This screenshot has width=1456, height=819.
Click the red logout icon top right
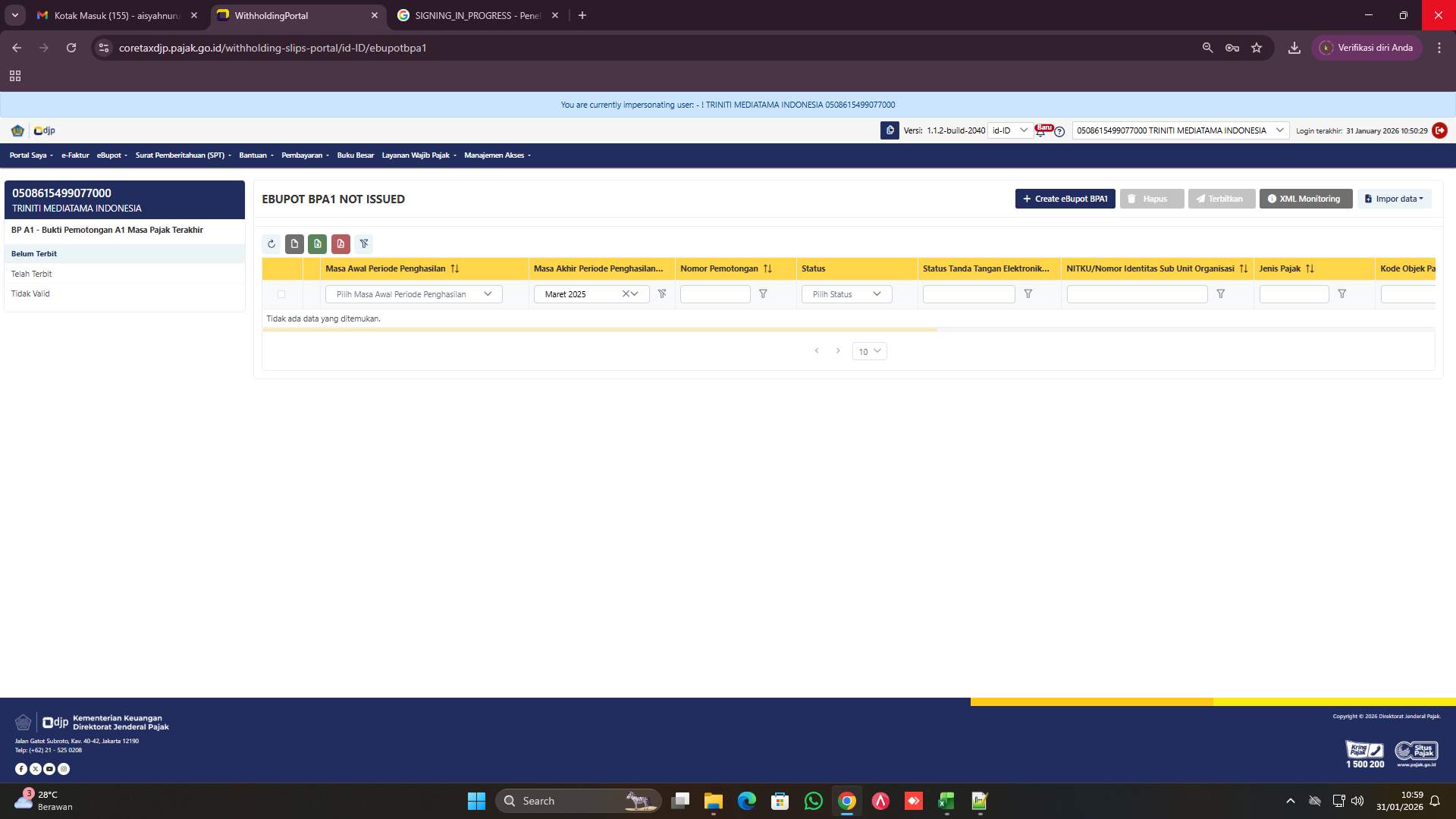click(1439, 130)
